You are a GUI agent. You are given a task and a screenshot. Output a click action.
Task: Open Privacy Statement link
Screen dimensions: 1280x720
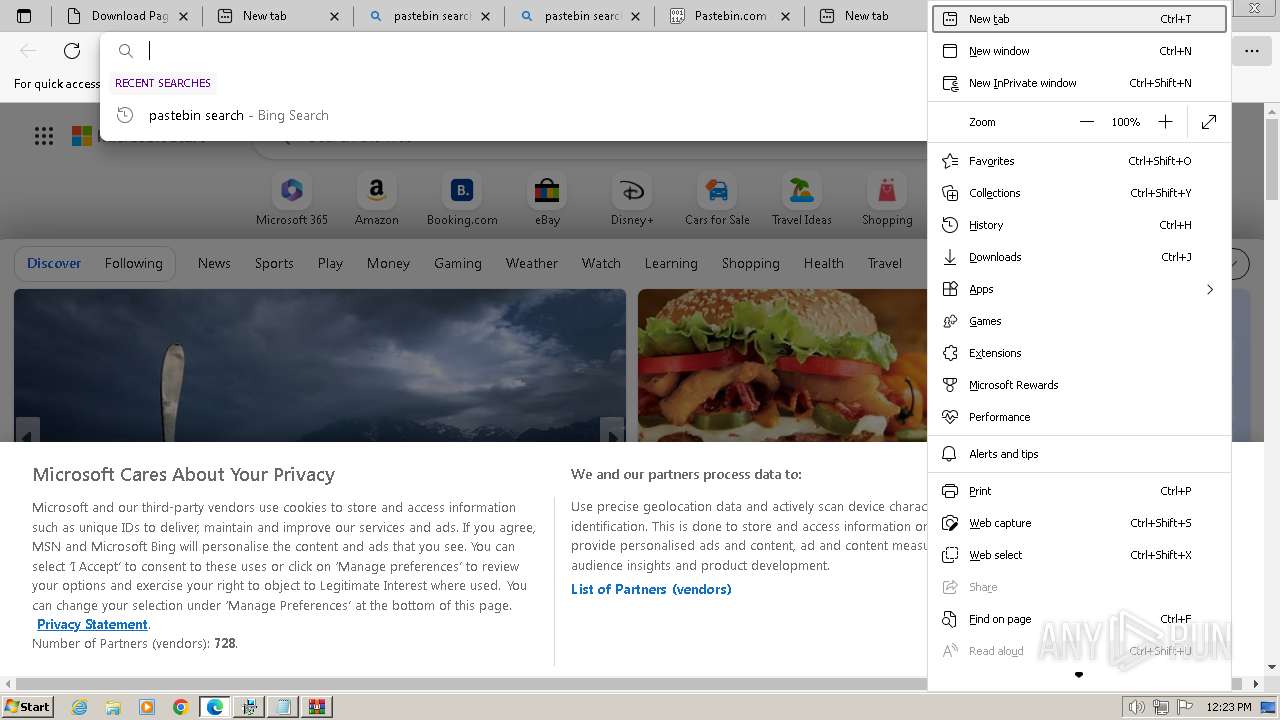(92, 624)
